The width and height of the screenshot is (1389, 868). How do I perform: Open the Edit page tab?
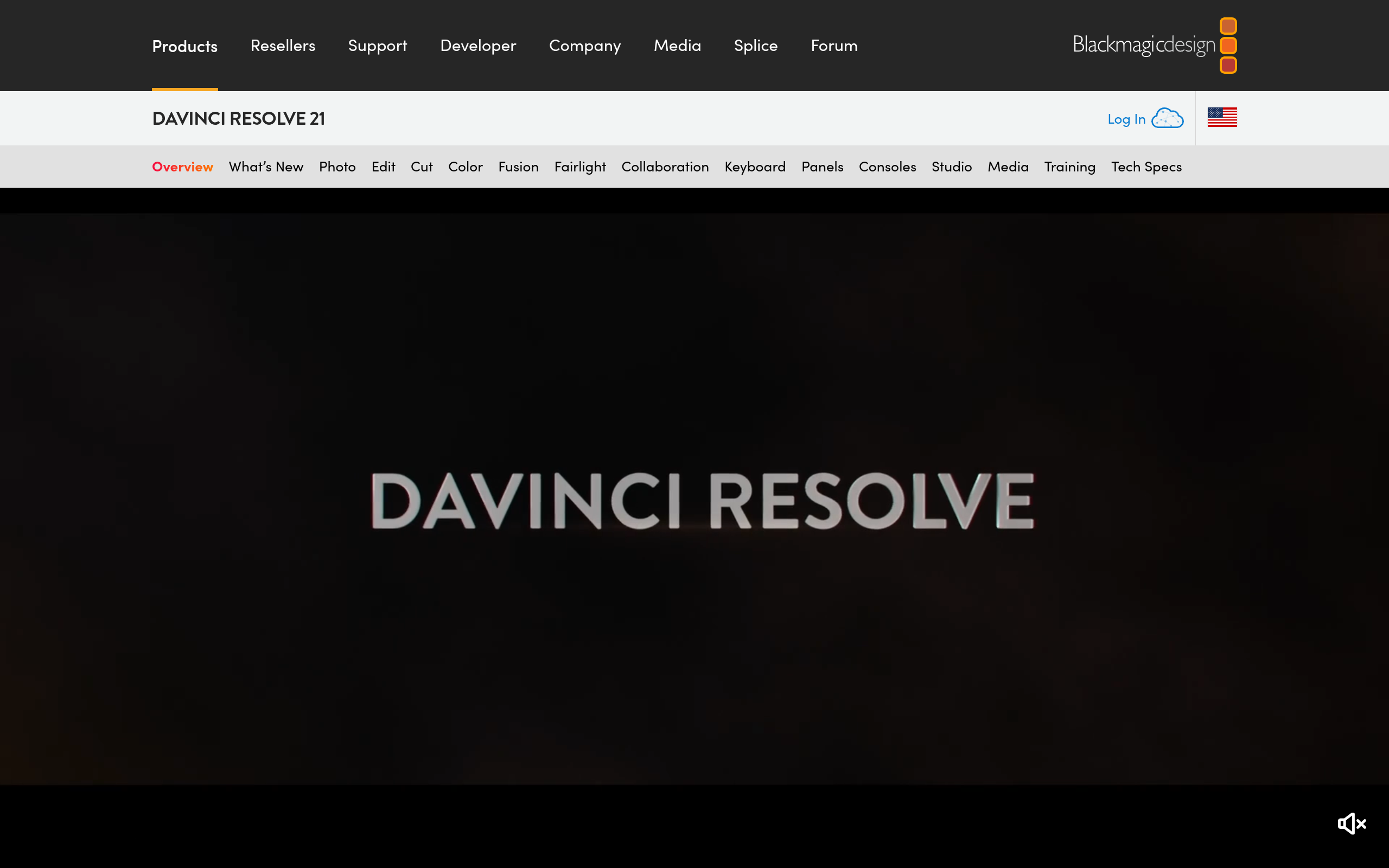[x=384, y=167]
